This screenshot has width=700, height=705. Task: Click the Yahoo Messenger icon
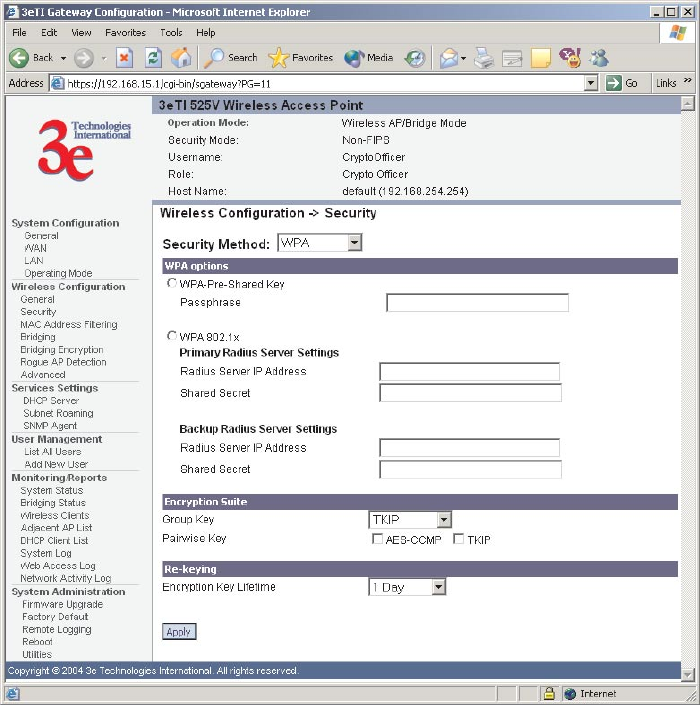(x=570, y=58)
